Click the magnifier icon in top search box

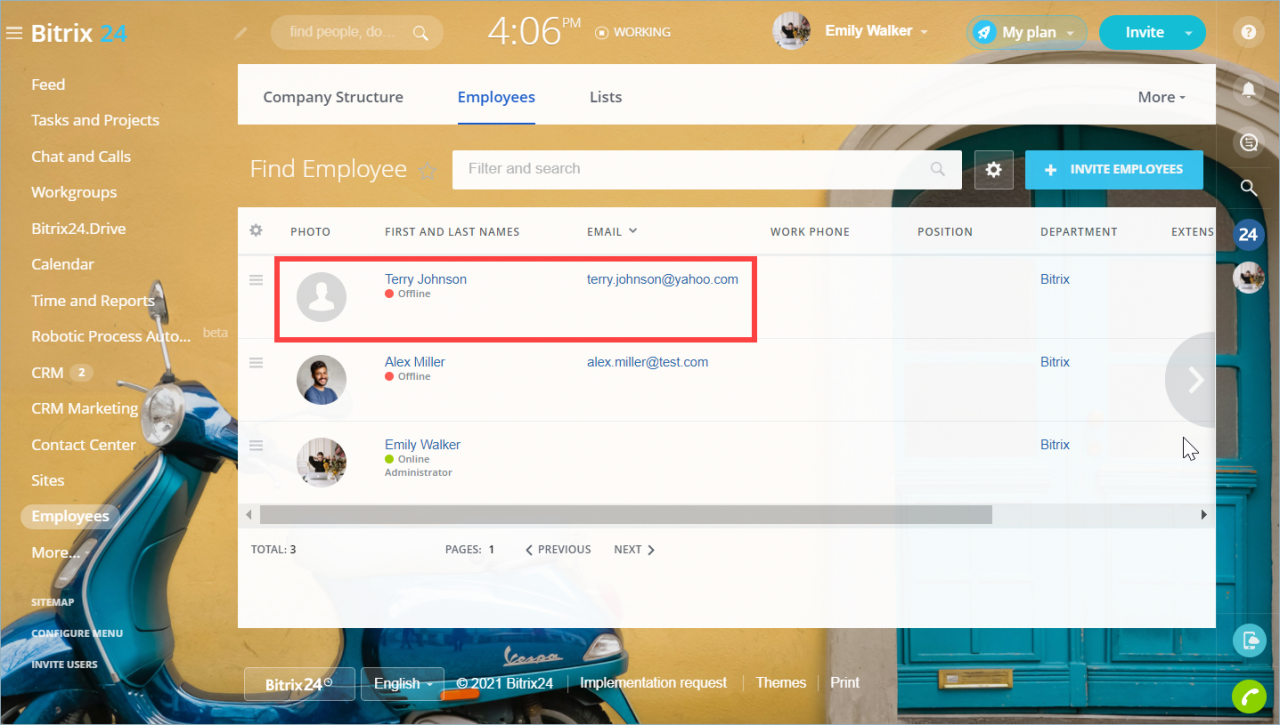point(421,32)
